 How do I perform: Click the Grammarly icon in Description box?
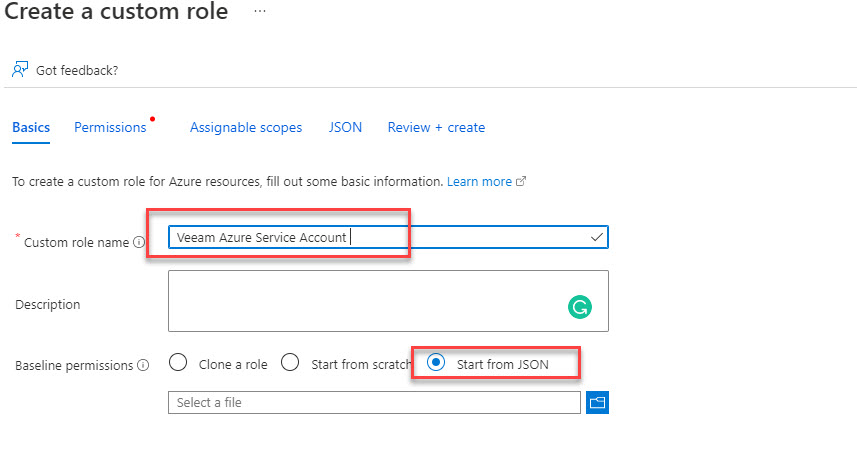pyautogui.click(x=579, y=309)
